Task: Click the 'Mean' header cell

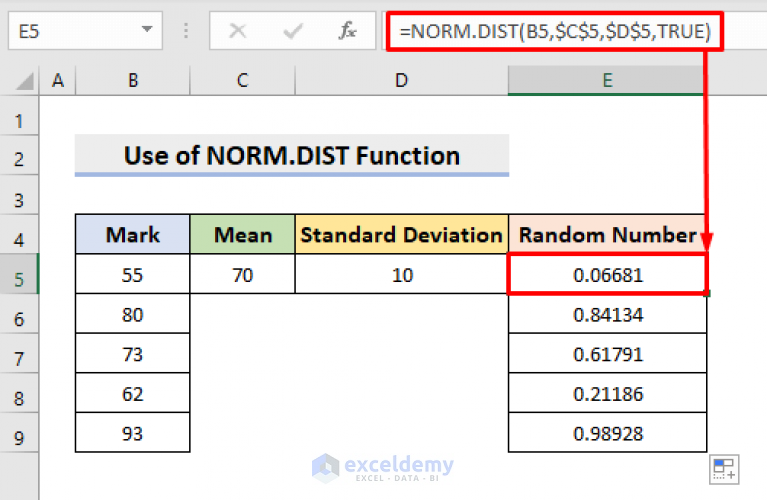Action: pos(243,234)
